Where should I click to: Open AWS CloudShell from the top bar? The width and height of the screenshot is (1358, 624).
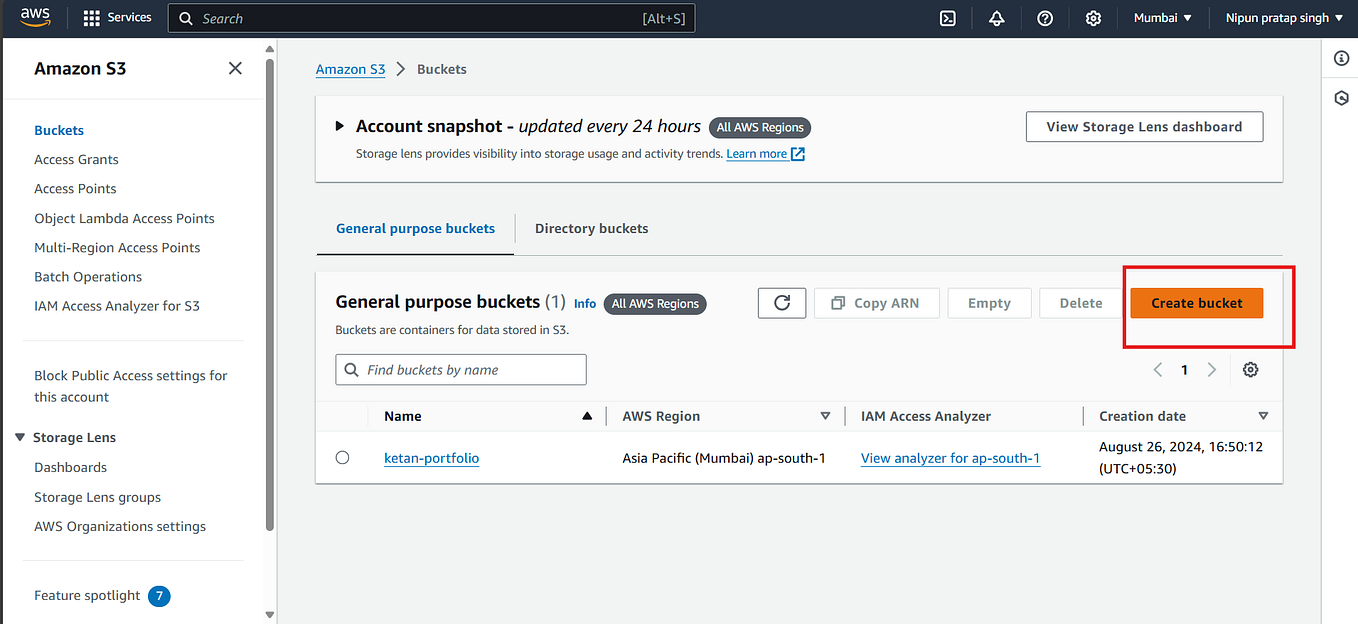947,18
